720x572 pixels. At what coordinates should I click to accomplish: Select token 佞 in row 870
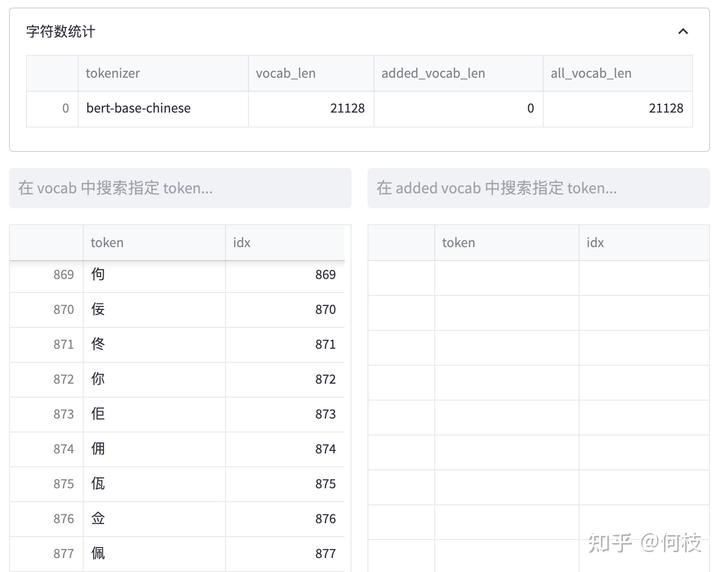pos(154,309)
